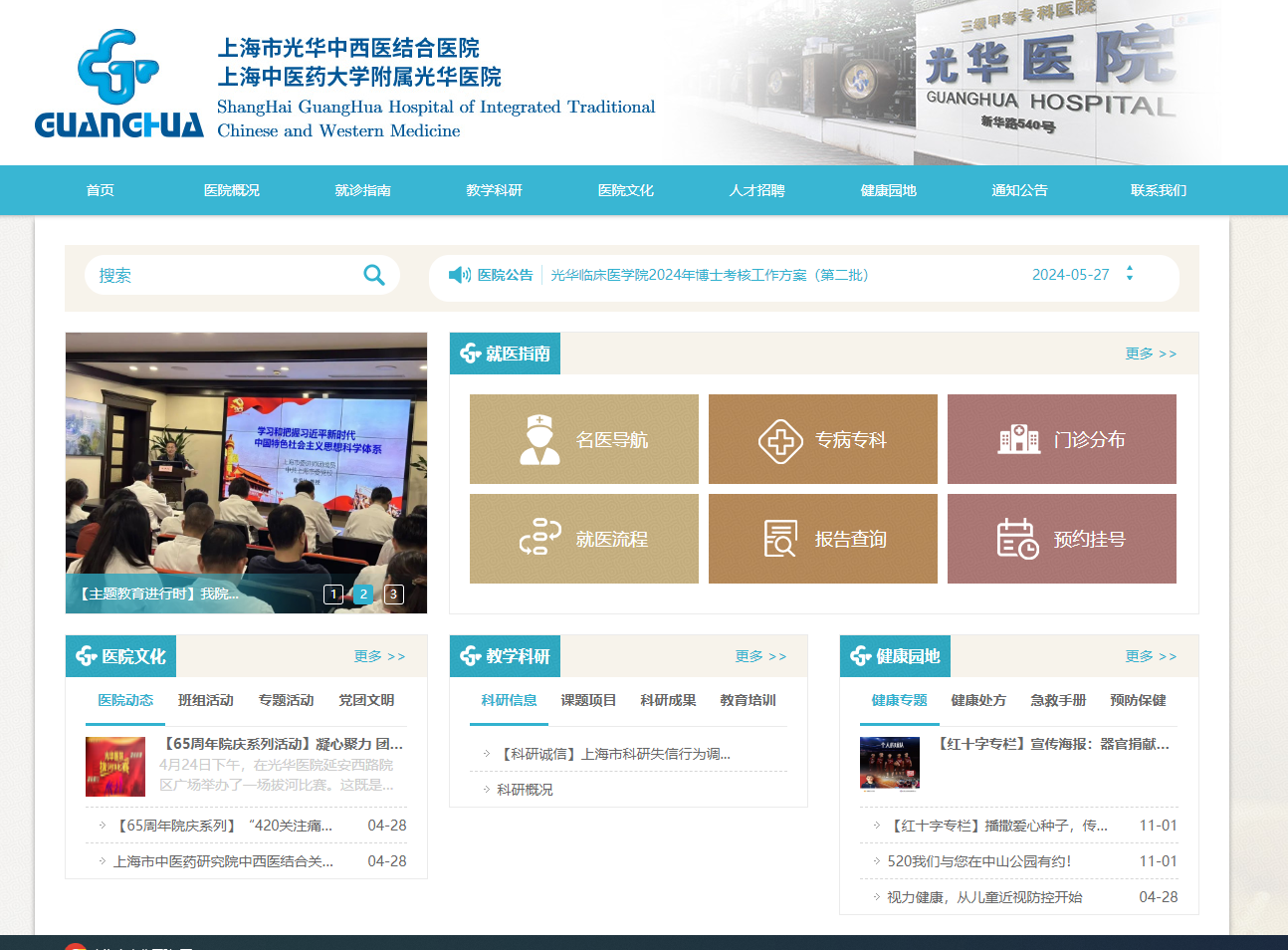Switch carousel to slide 1
Screen dimensions: 1288x950
[333, 594]
